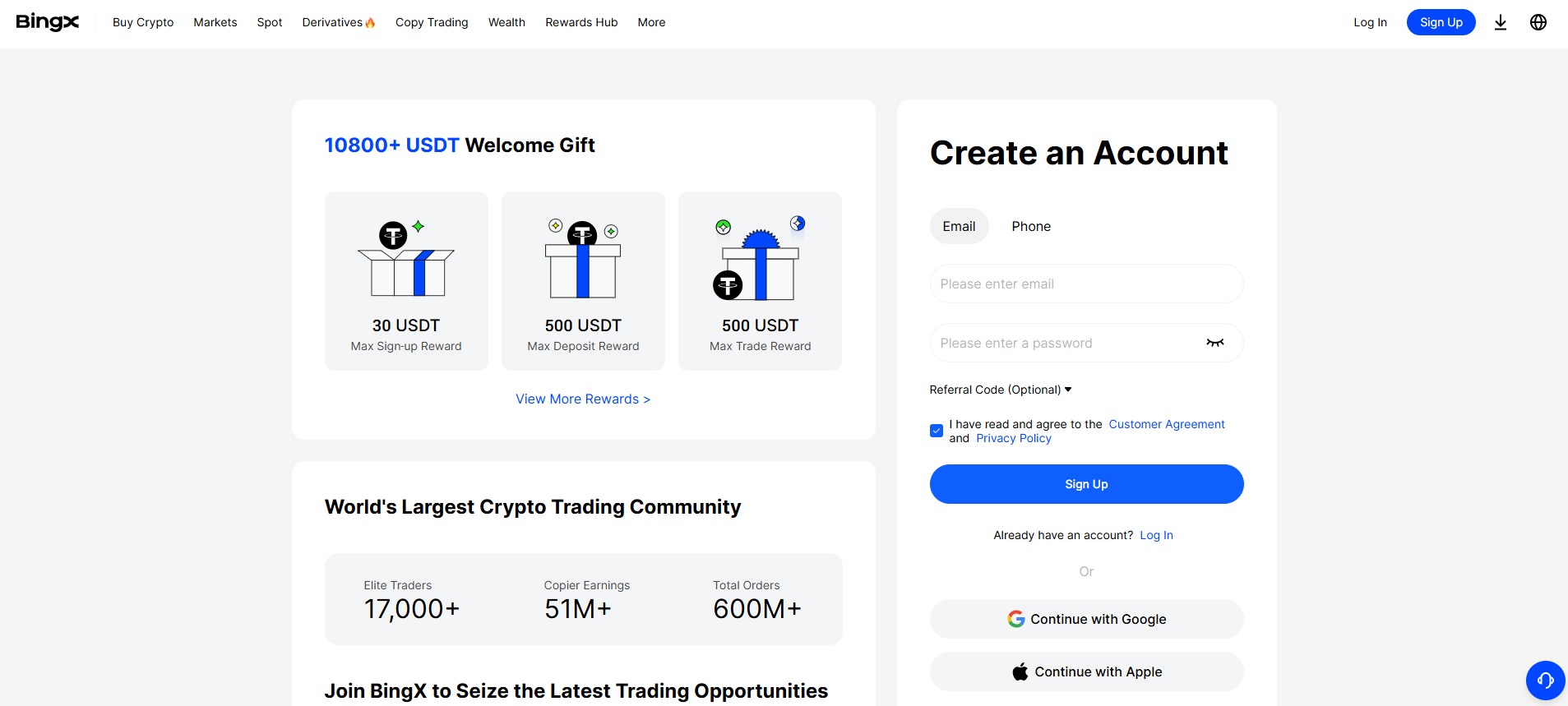Toggle password visibility eye icon

1215,343
